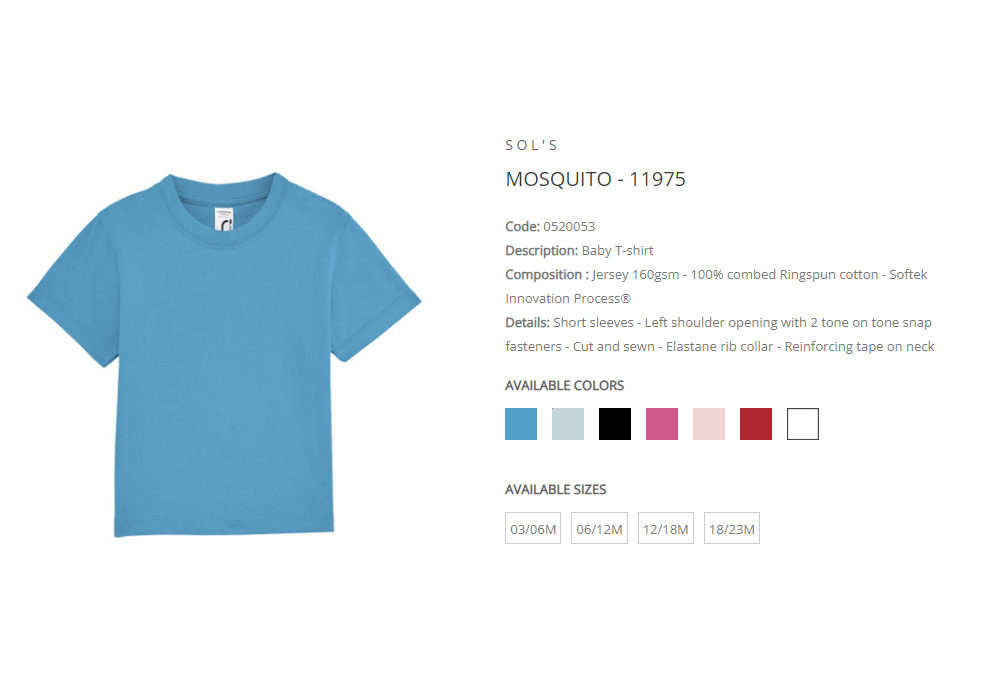Open the SOL'S brand name
The width and height of the screenshot is (991, 686).
pos(532,145)
